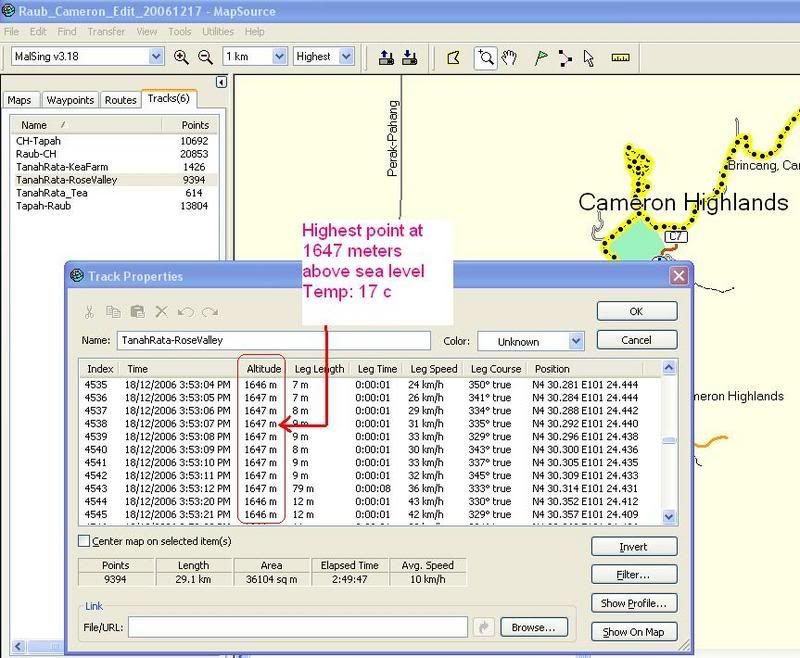Click the open link arrow icon
This screenshot has width=800, height=658.
(x=484, y=627)
